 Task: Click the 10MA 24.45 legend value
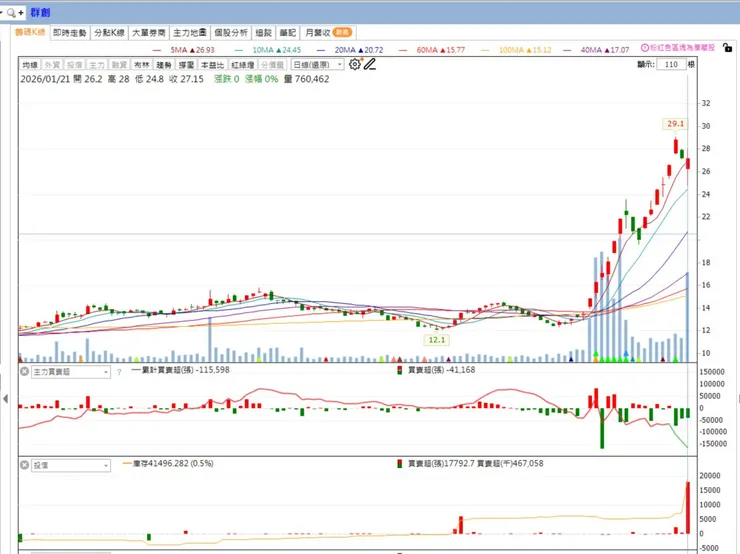click(x=277, y=50)
